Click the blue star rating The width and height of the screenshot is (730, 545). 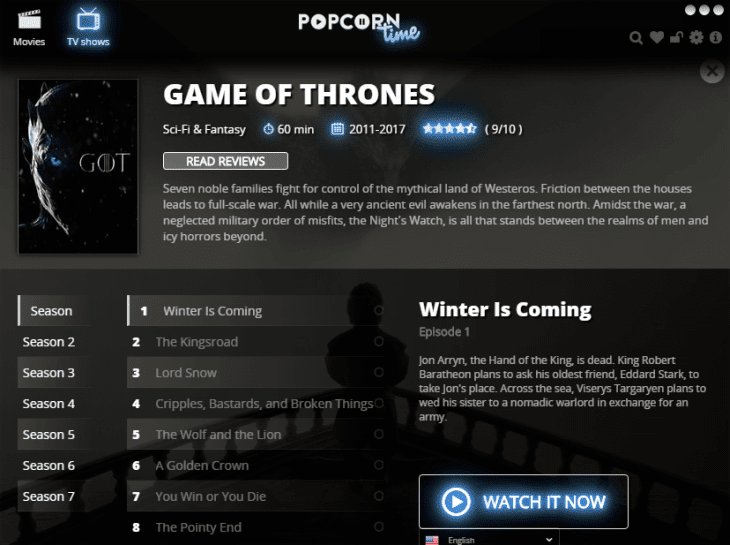[x=449, y=128]
